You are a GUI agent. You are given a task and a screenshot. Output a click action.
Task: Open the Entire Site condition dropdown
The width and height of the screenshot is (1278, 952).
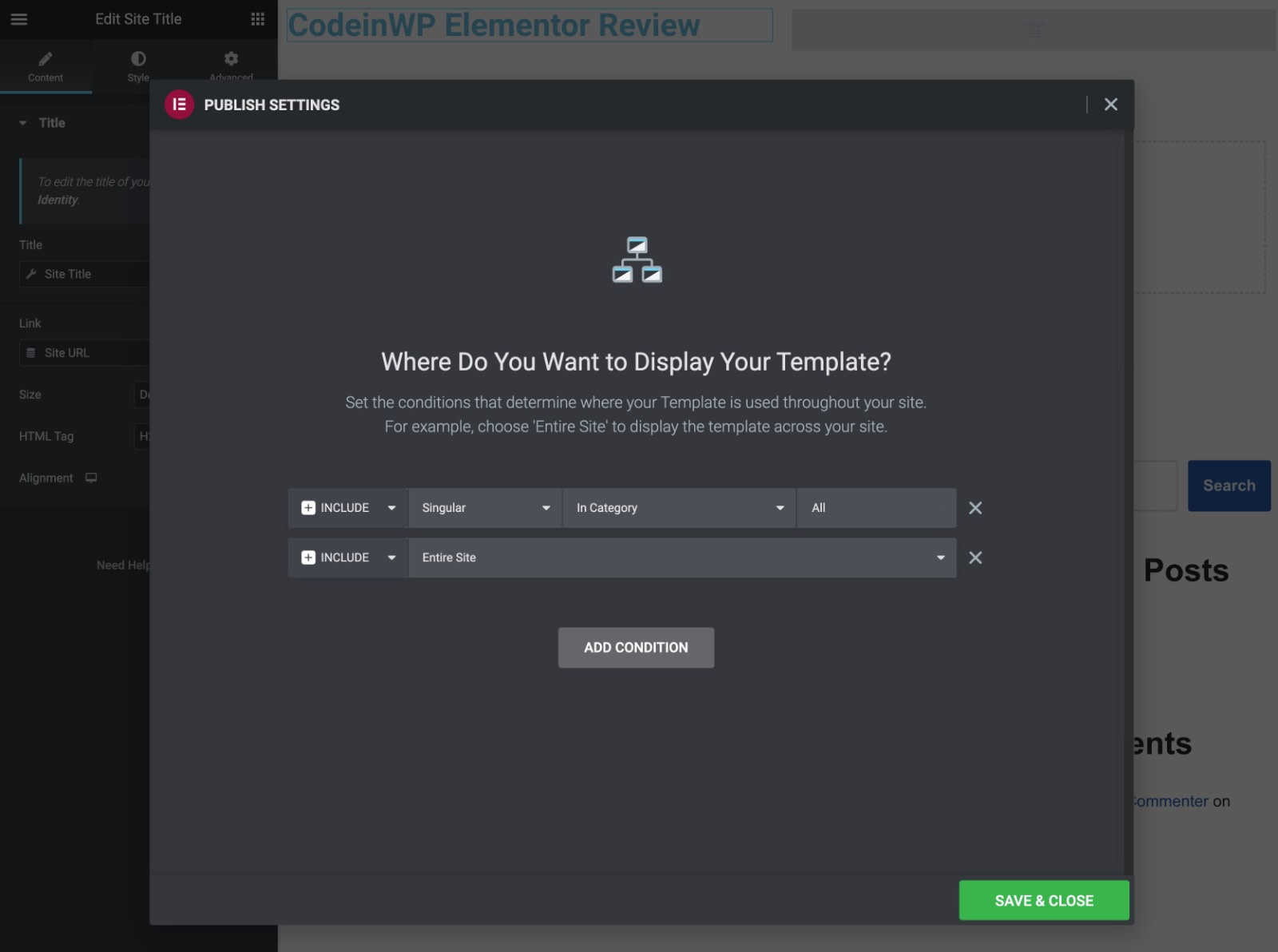(681, 557)
